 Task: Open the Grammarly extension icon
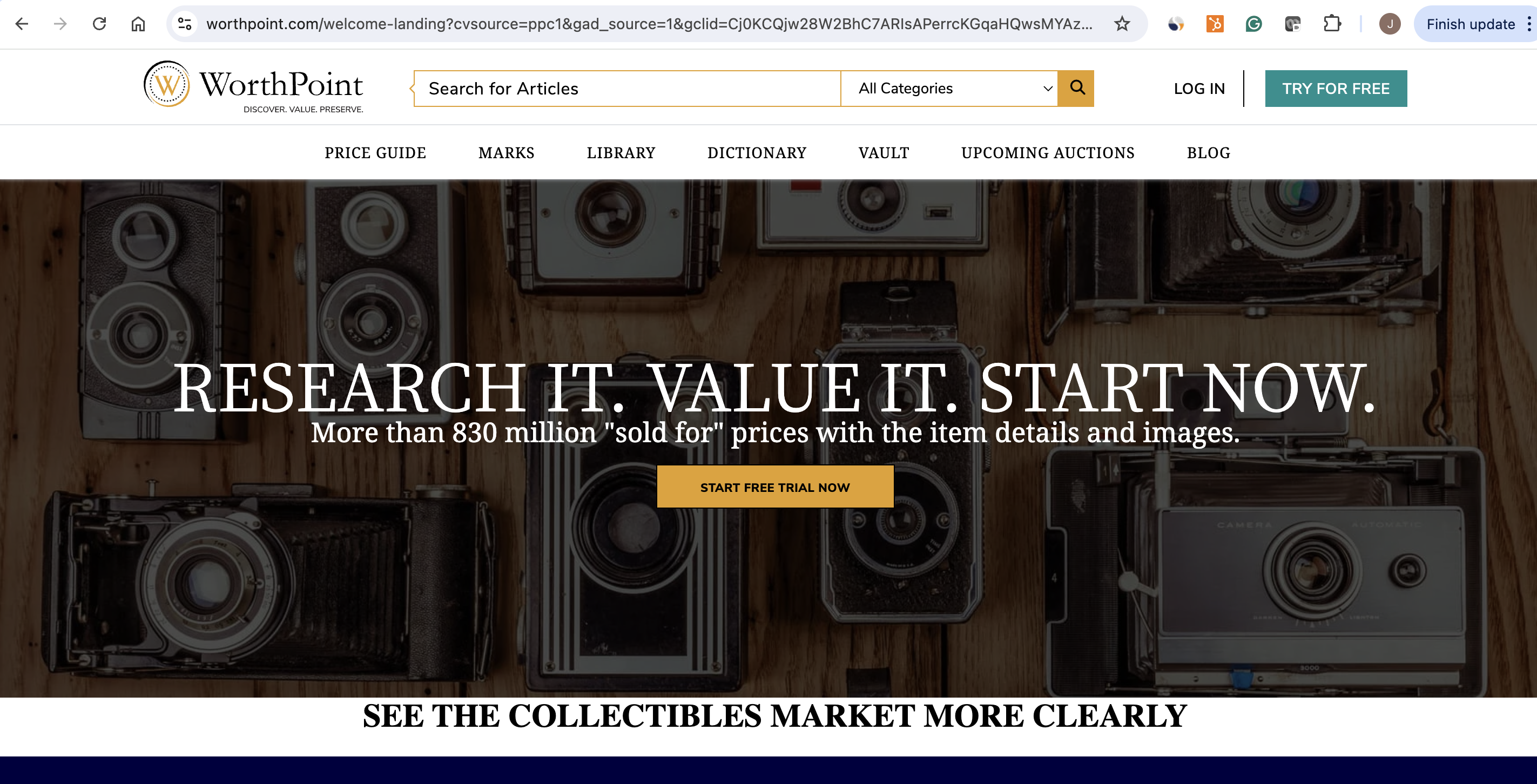[x=1253, y=24]
